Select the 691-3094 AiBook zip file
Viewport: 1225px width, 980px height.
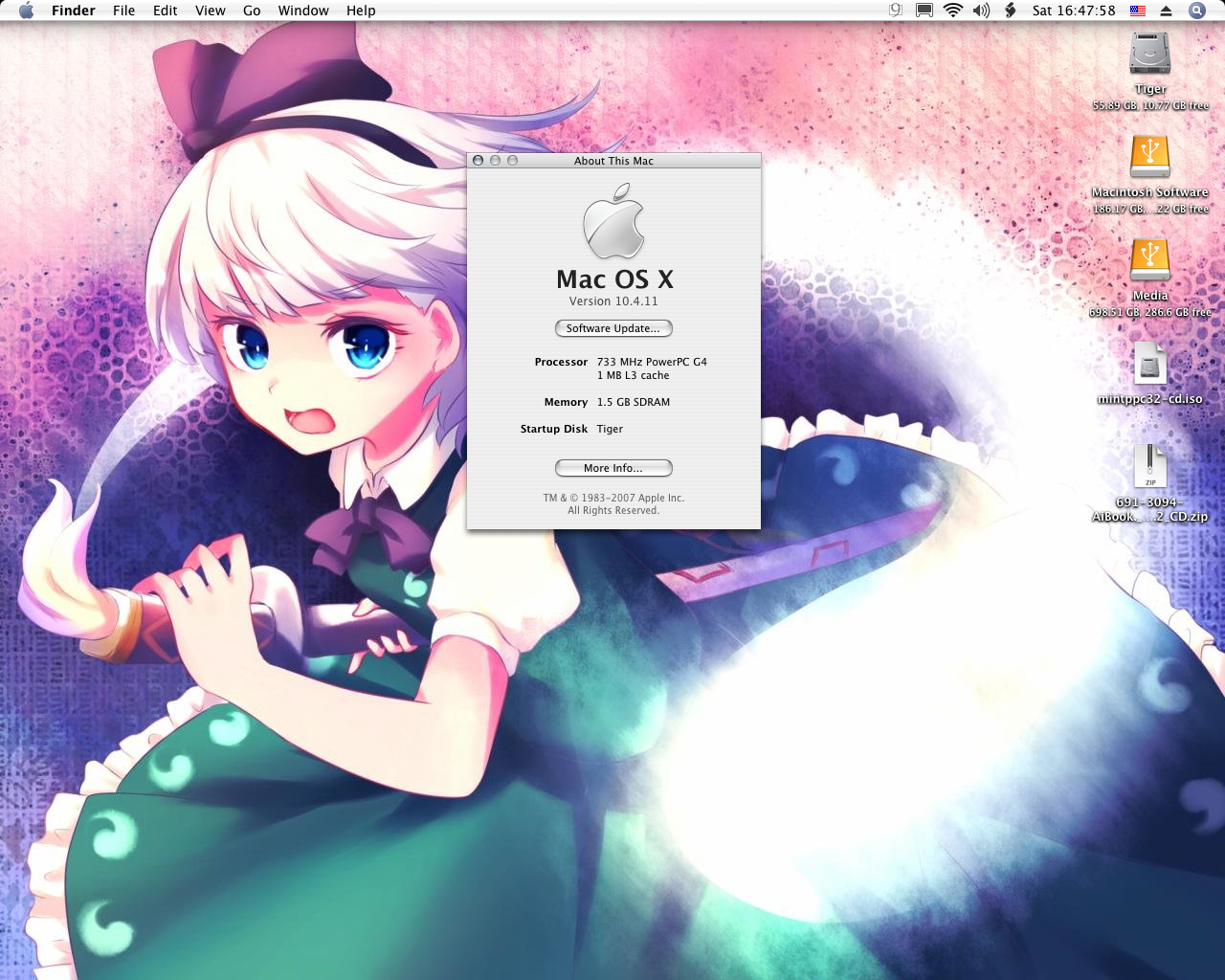coord(1149,466)
